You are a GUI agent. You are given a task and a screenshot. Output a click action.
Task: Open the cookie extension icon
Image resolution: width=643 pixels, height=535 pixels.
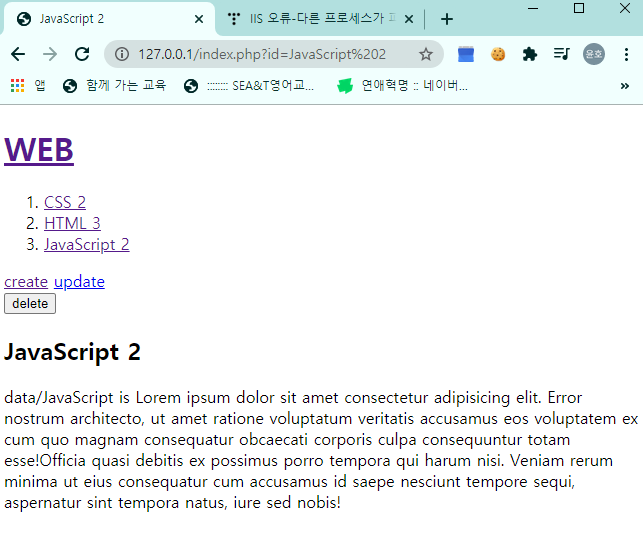pyautogui.click(x=498, y=54)
